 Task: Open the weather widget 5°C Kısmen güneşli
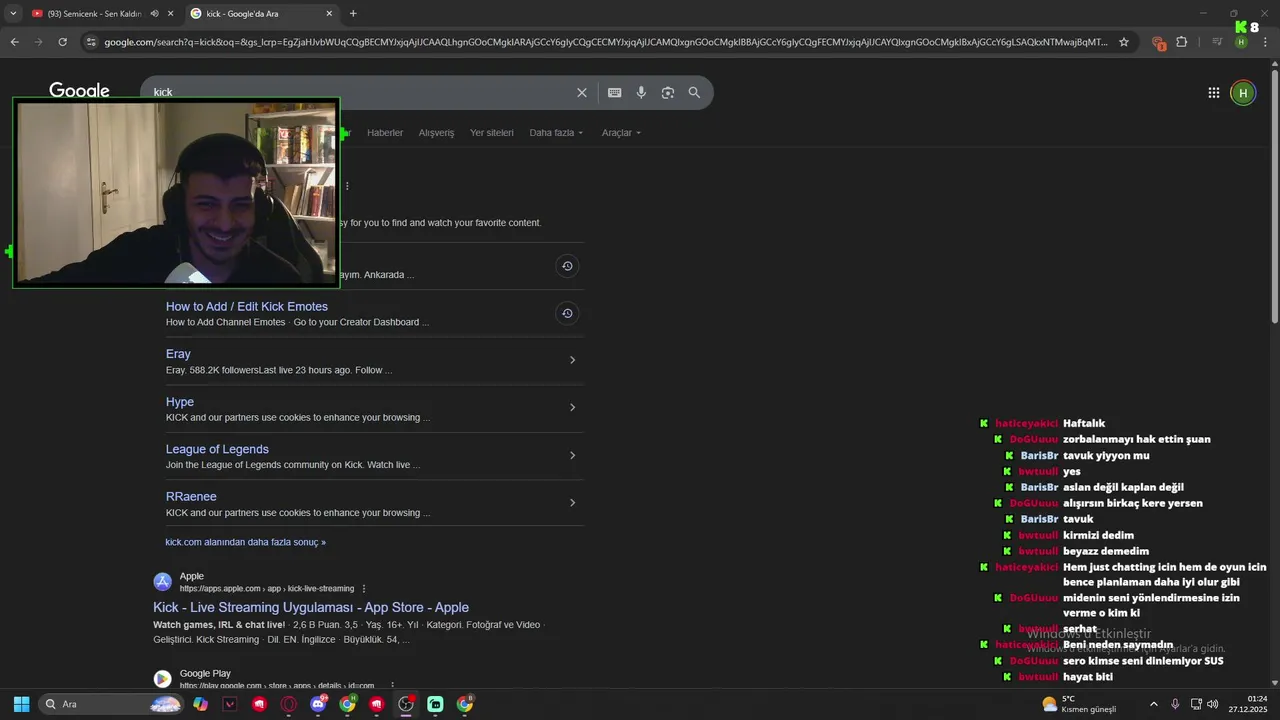tap(1078, 704)
